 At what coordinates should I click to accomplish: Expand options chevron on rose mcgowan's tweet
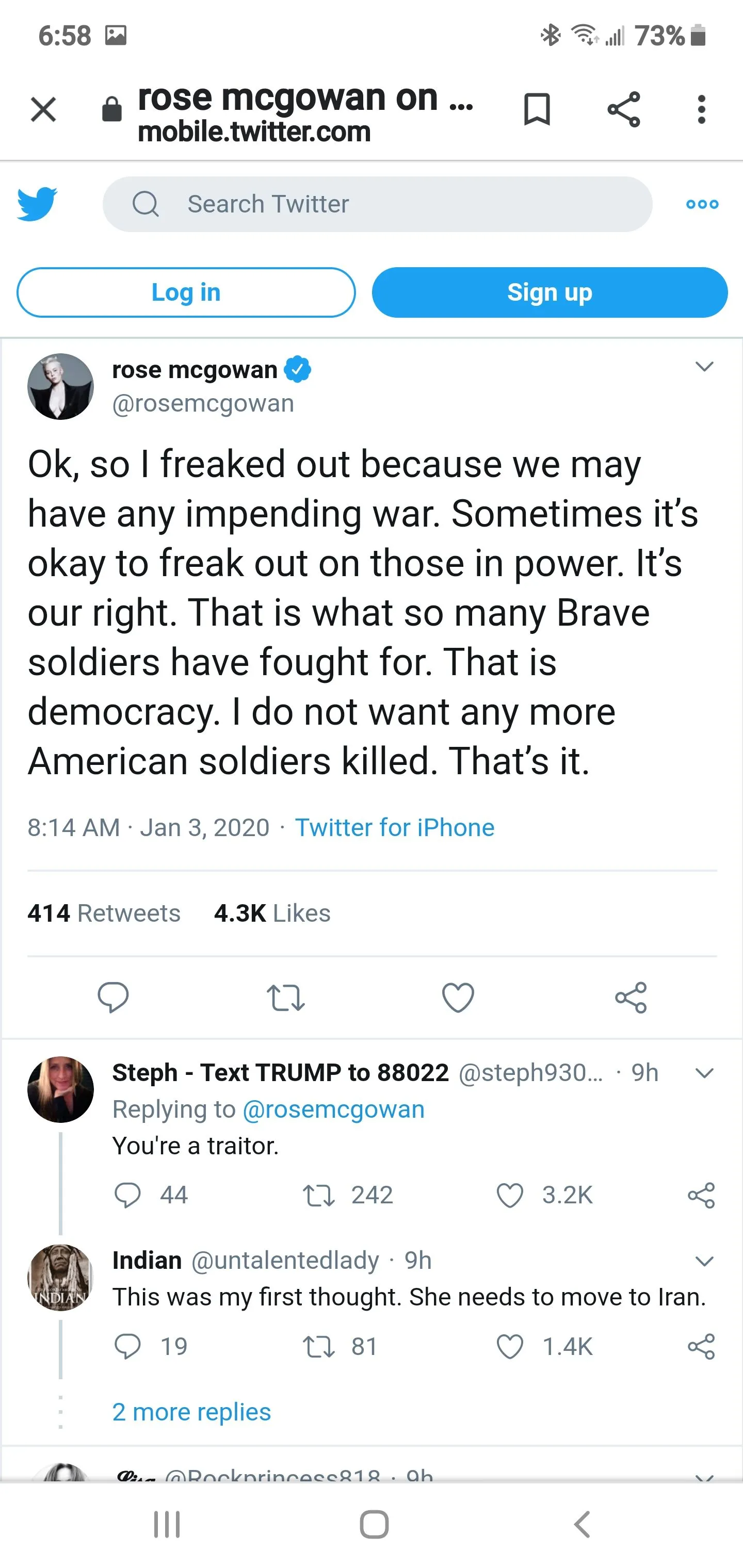704,366
